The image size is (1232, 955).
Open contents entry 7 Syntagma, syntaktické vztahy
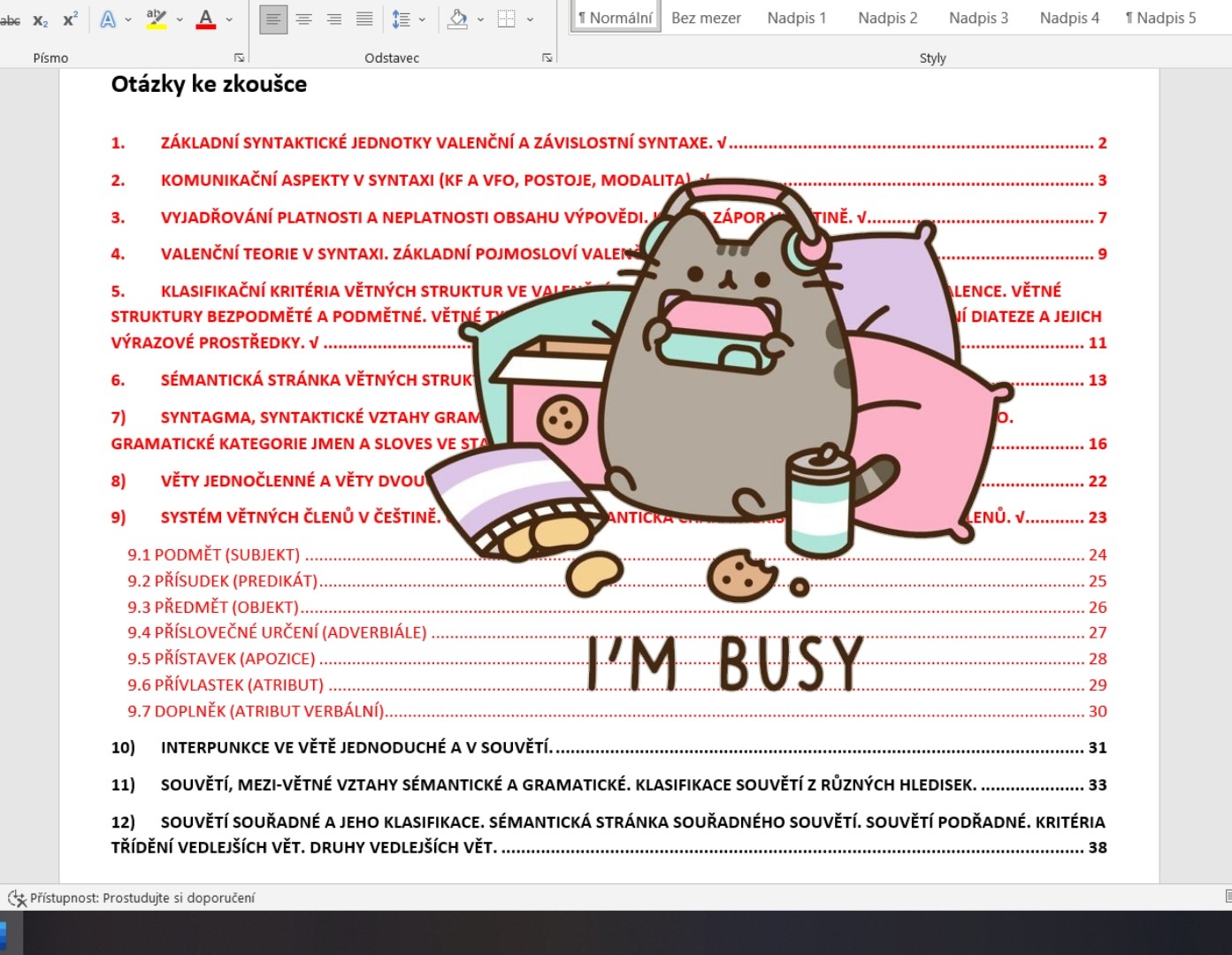[x=608, y=431]
